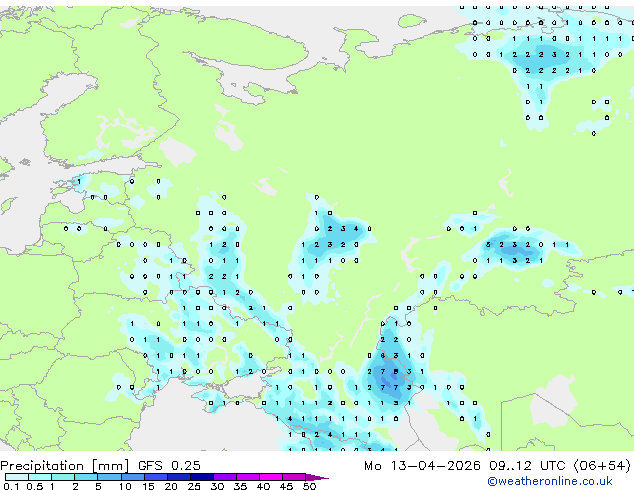
Task: Pick the 40–45 mm magenta legend swatch
Action: pos(271,477)
